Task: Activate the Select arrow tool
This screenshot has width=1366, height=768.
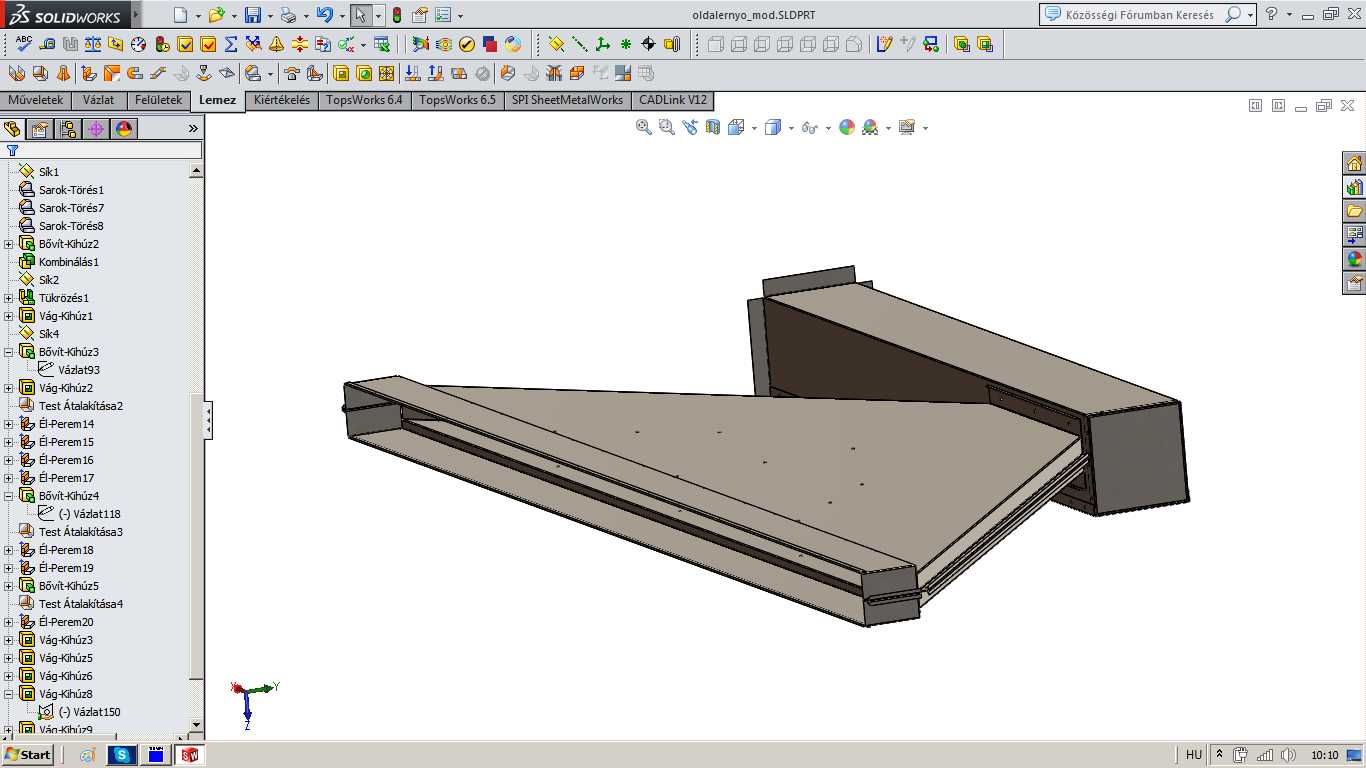Action: pos(361,15)
